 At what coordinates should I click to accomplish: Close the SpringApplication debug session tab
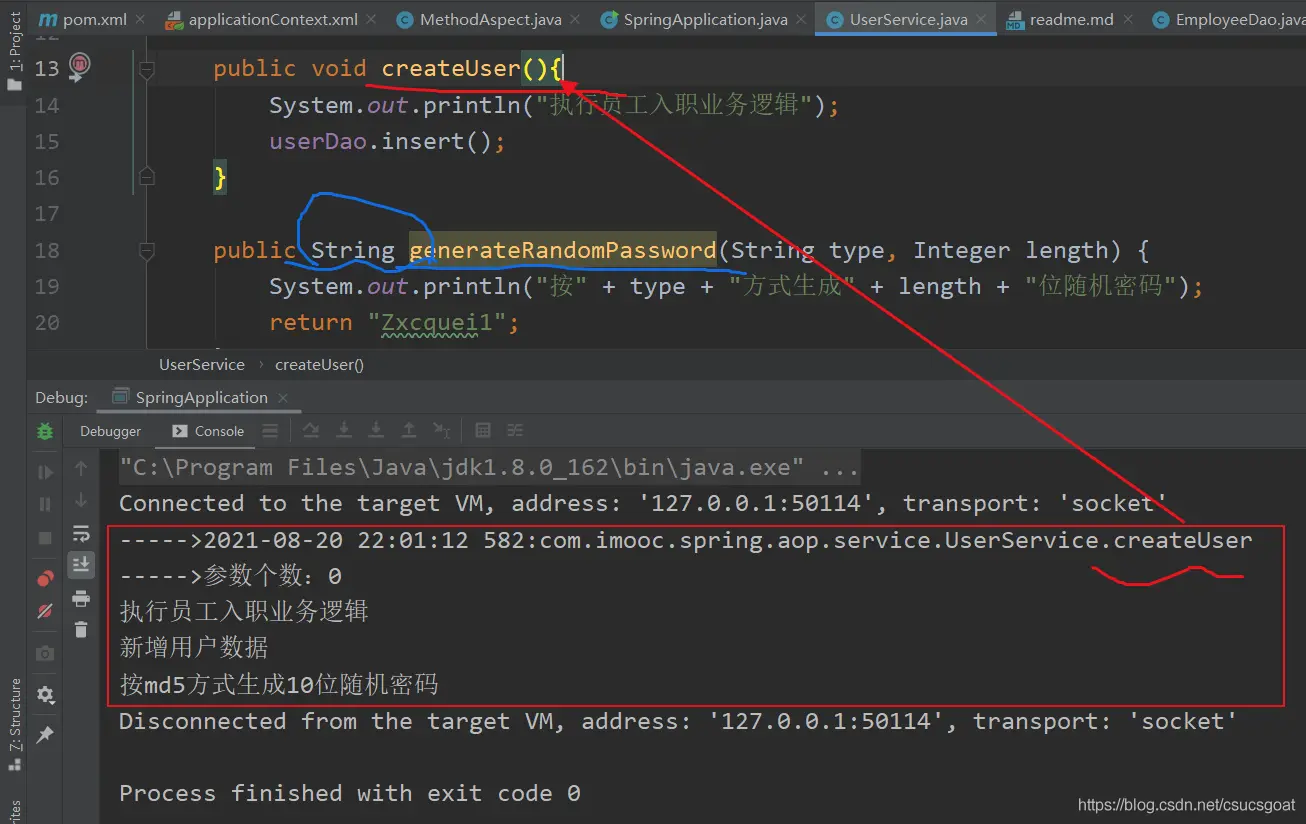[283, 398]
